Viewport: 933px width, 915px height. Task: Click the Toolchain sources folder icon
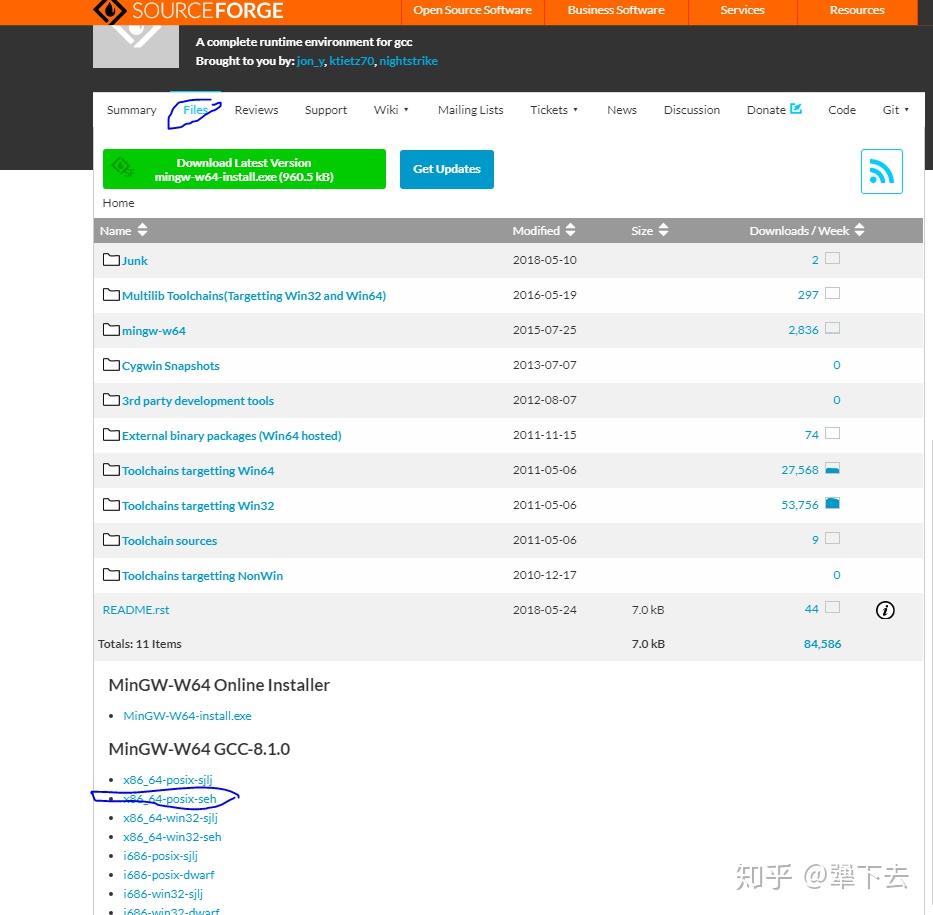click(x=111, y=540)
